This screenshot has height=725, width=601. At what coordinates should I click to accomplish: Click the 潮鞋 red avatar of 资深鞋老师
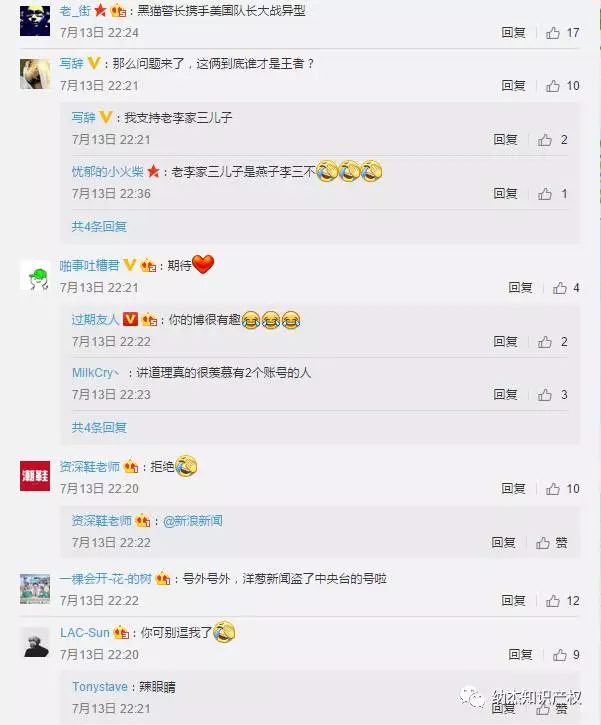[35, 476]
